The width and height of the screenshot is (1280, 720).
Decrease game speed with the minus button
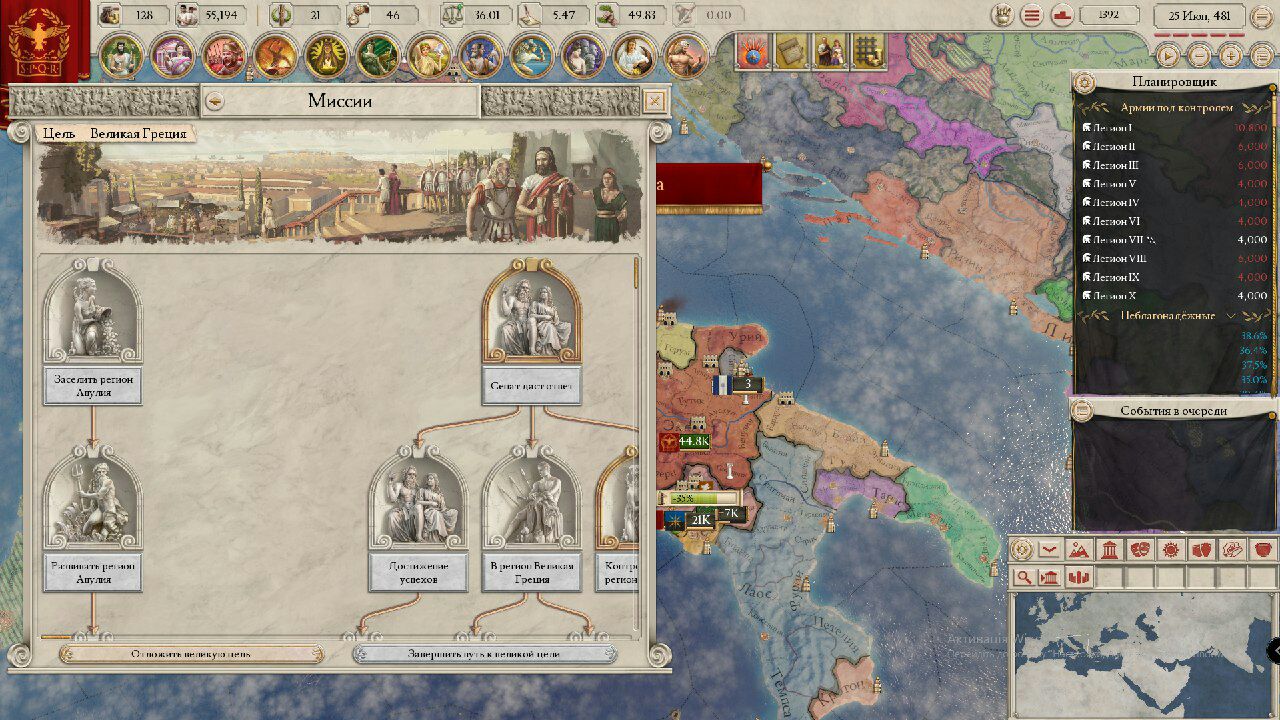[x=1200, y=56]
